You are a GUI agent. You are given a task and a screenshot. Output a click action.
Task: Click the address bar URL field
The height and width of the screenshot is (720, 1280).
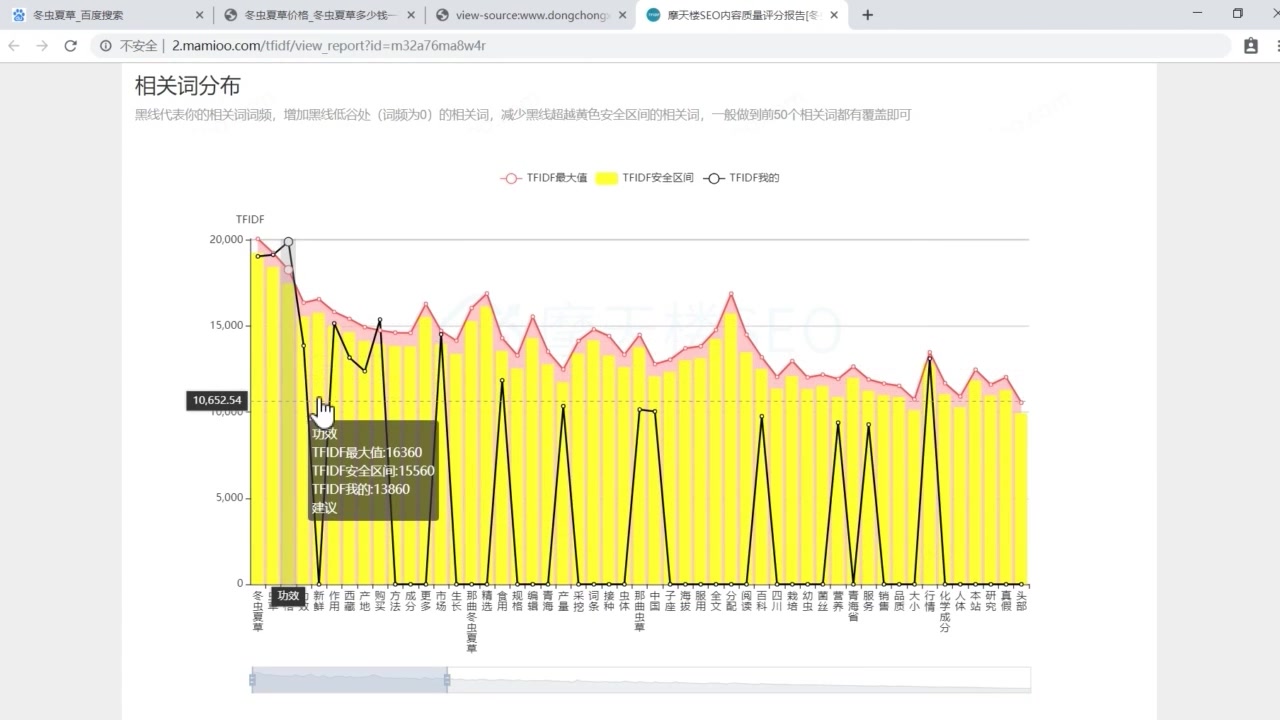(x=660, y=46)
